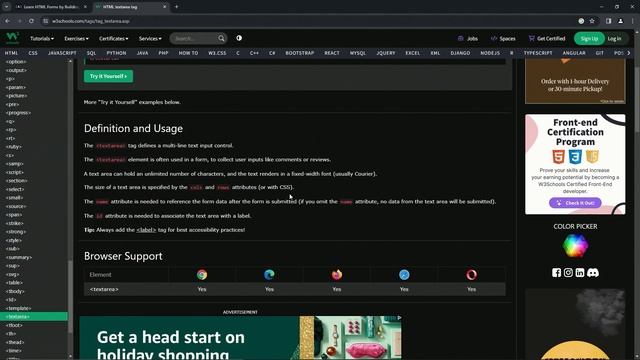The width and height of the screenshot is (640, 360).
Task: Open Spaces in the top bar
Action: [x=503, y=39]
